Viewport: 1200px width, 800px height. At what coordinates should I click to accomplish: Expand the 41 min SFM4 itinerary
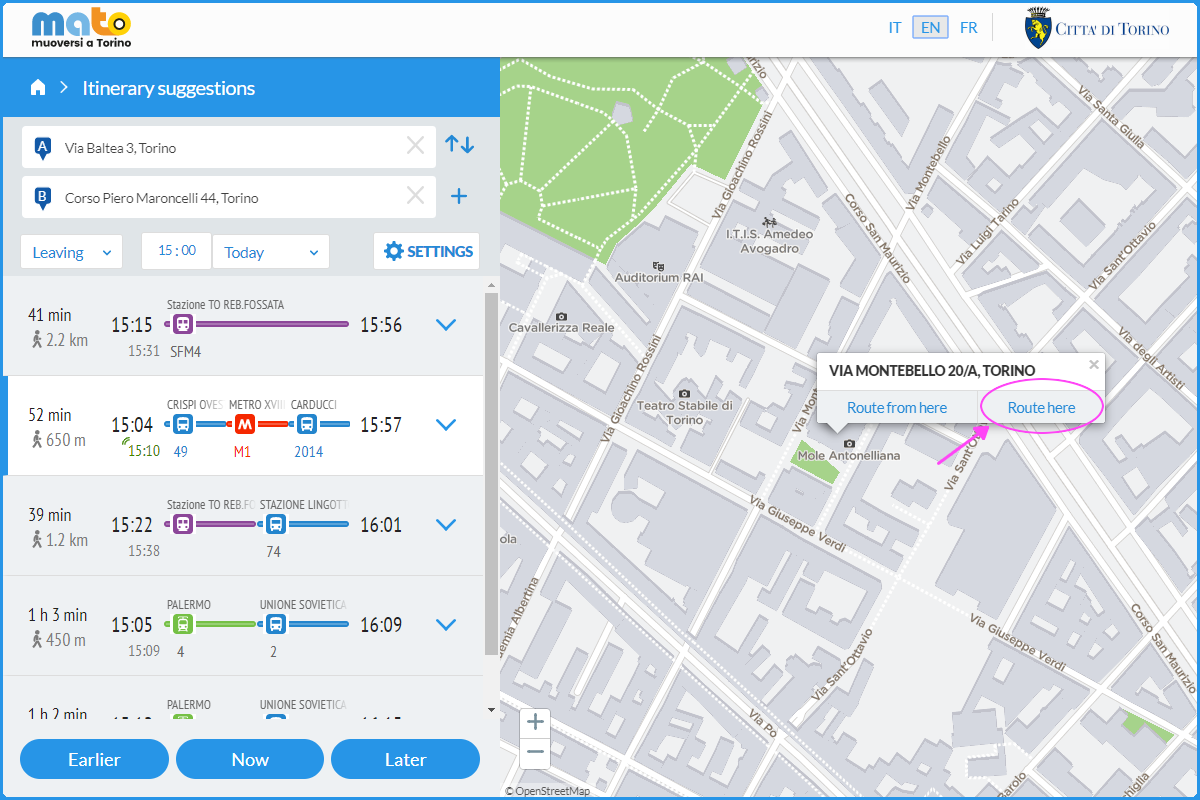[446, 325]
